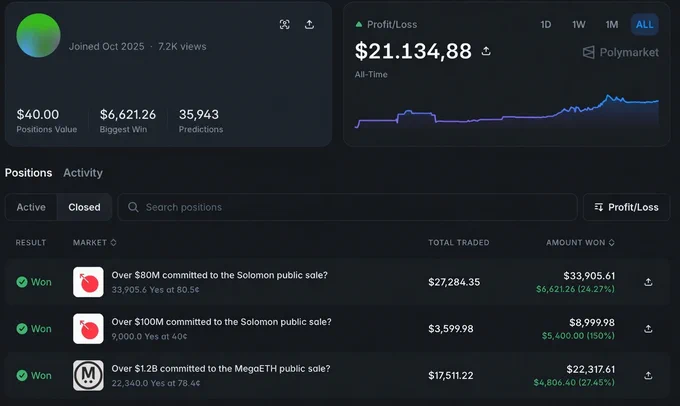Click the MegaETH logo icon
Image resolution: width=680 pixels, height=406 pixels.
88,375
